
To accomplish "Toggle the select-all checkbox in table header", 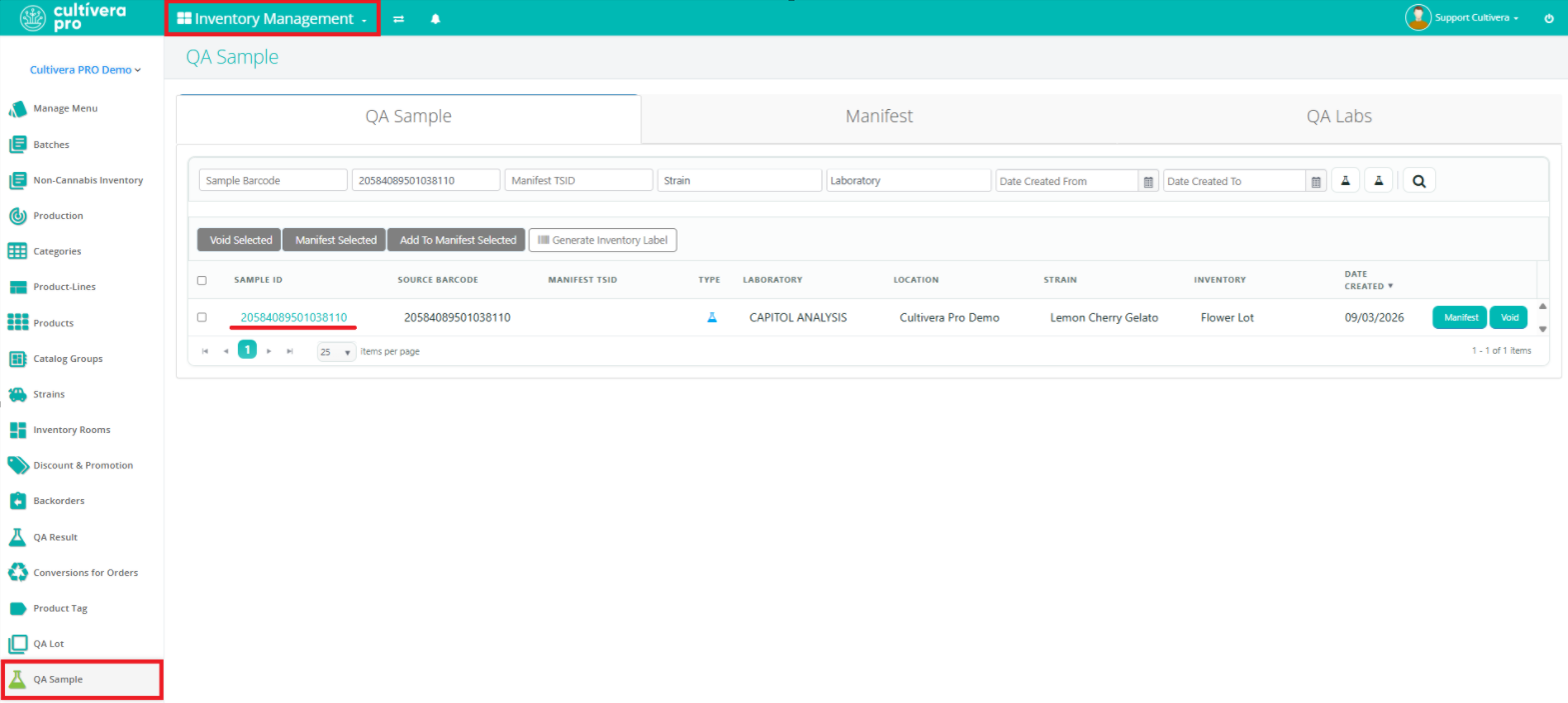I will coord(202,281).
